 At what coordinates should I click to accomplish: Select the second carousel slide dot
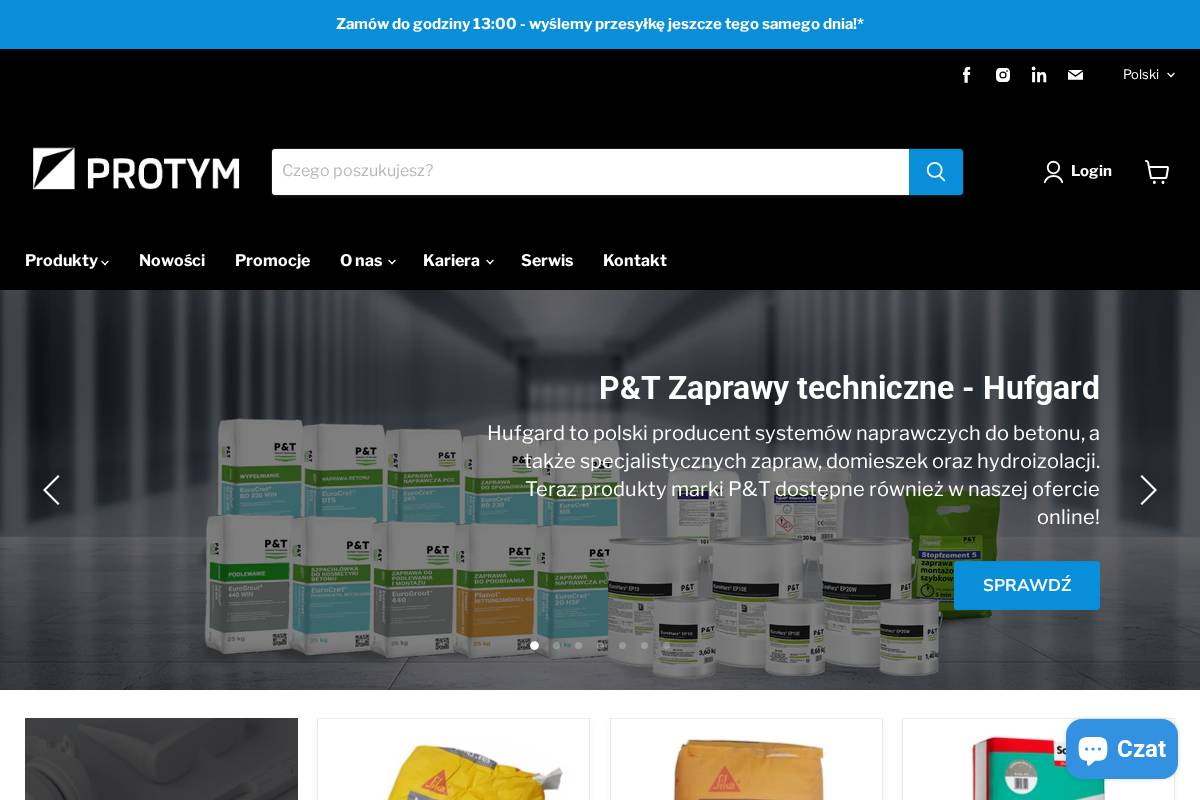tap(556, 645)
